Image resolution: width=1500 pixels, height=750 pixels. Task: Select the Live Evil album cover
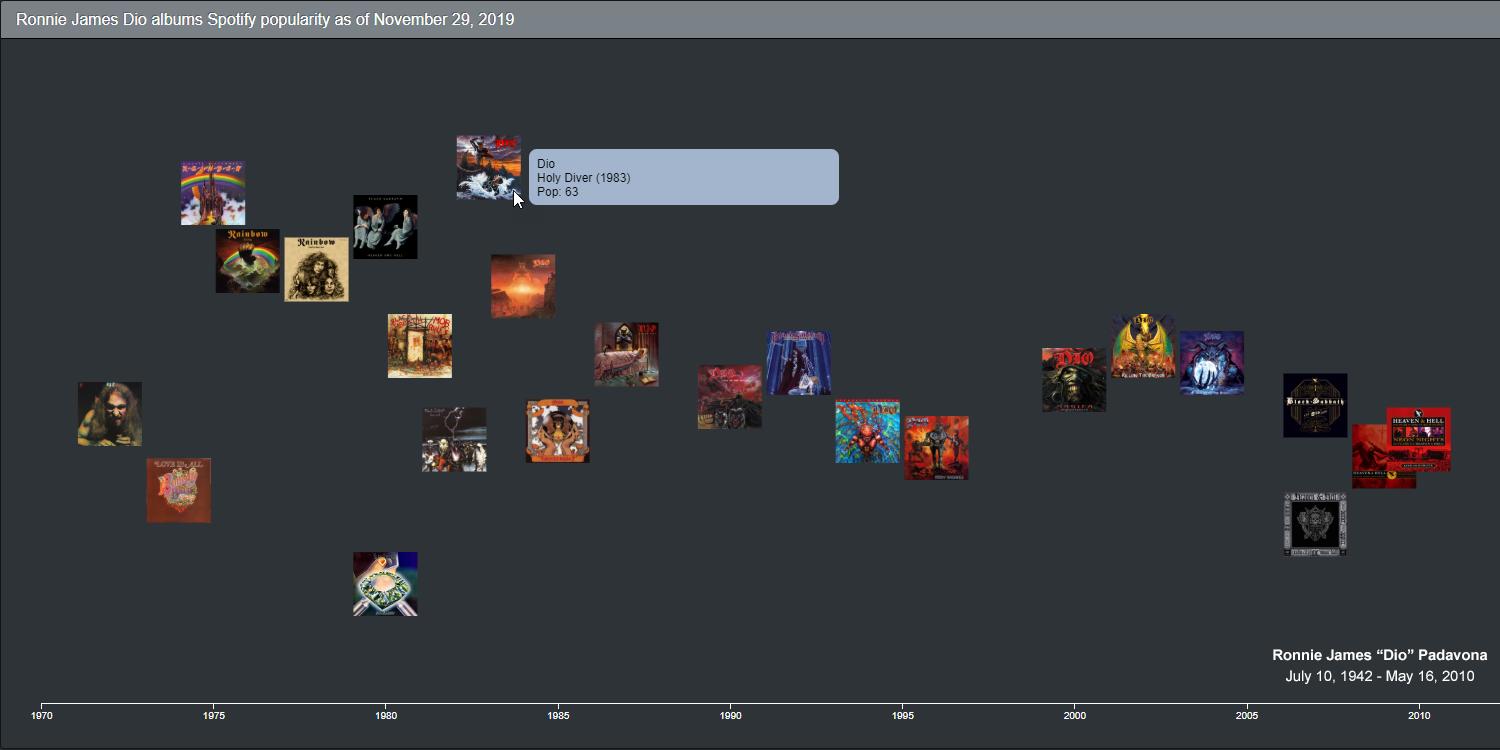(x=454, y=439)
